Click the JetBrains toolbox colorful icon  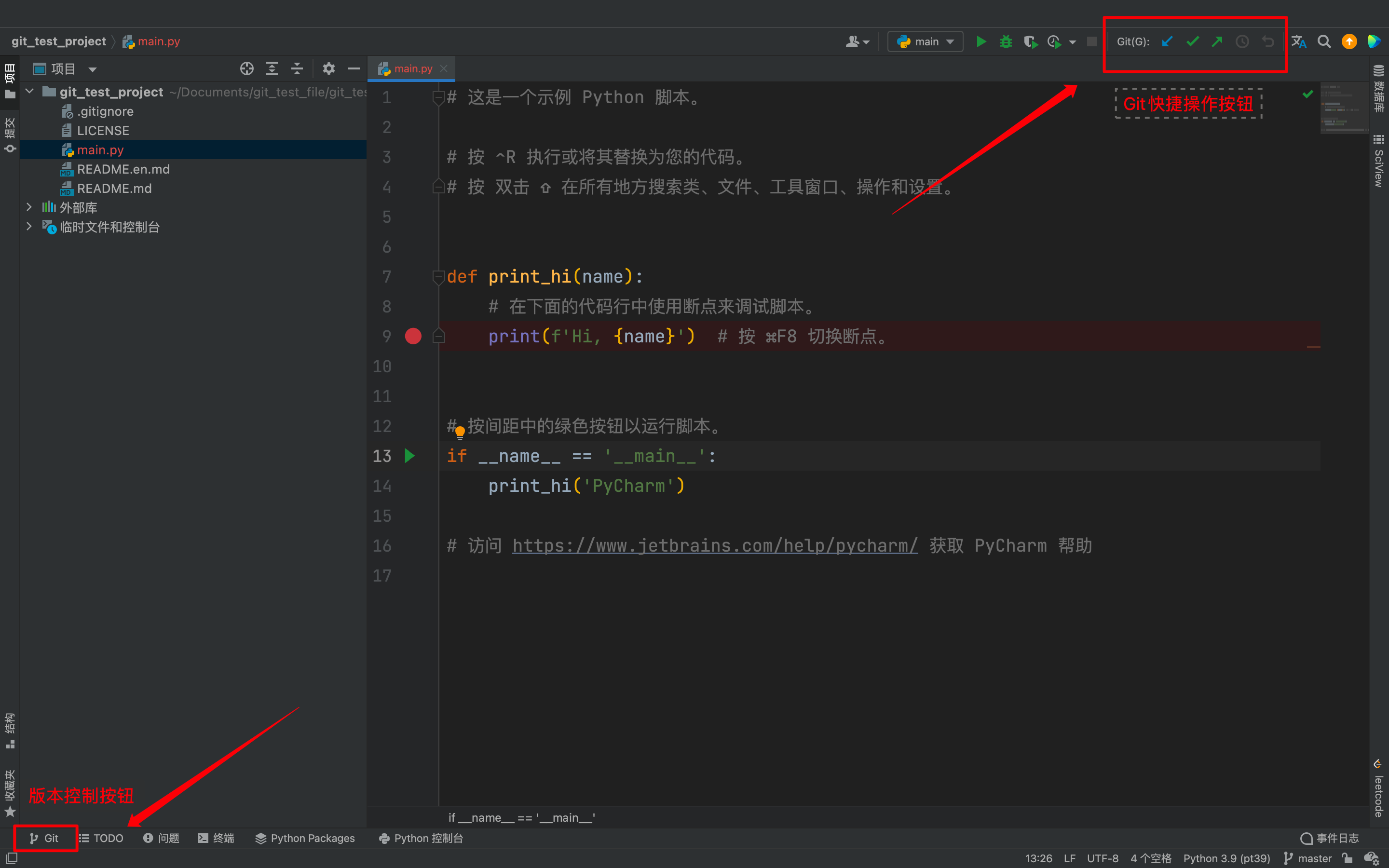(x=1374, y=42)
